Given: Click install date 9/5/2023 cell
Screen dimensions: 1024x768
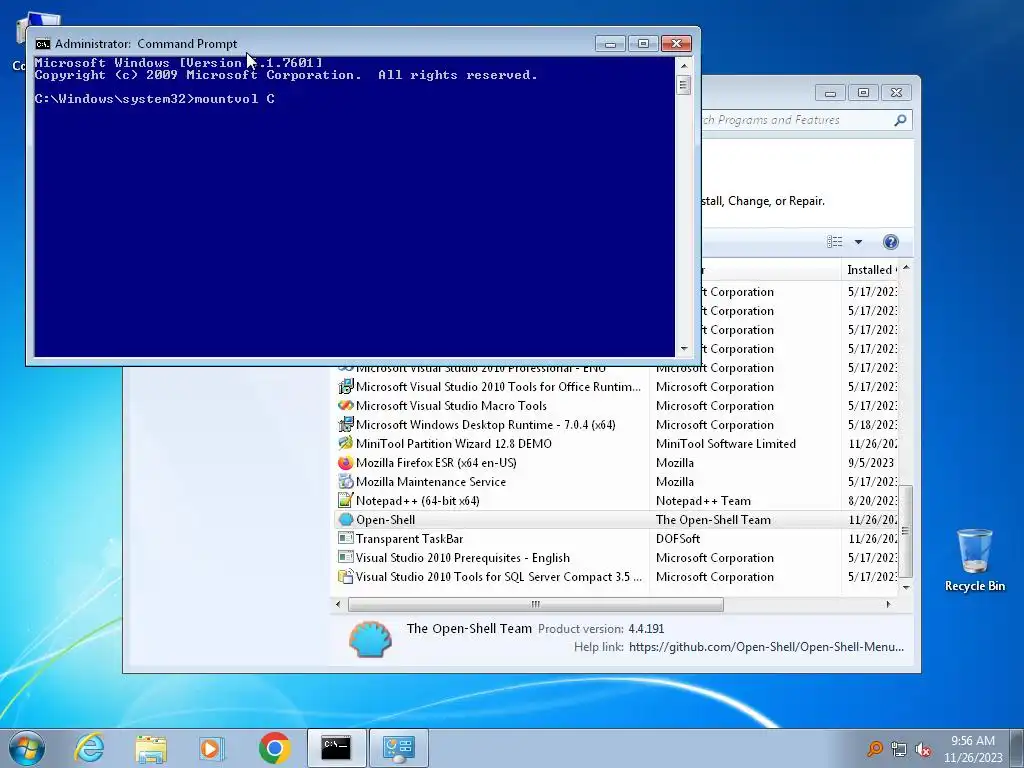Looking at the screenshot, I should point(871,463).
